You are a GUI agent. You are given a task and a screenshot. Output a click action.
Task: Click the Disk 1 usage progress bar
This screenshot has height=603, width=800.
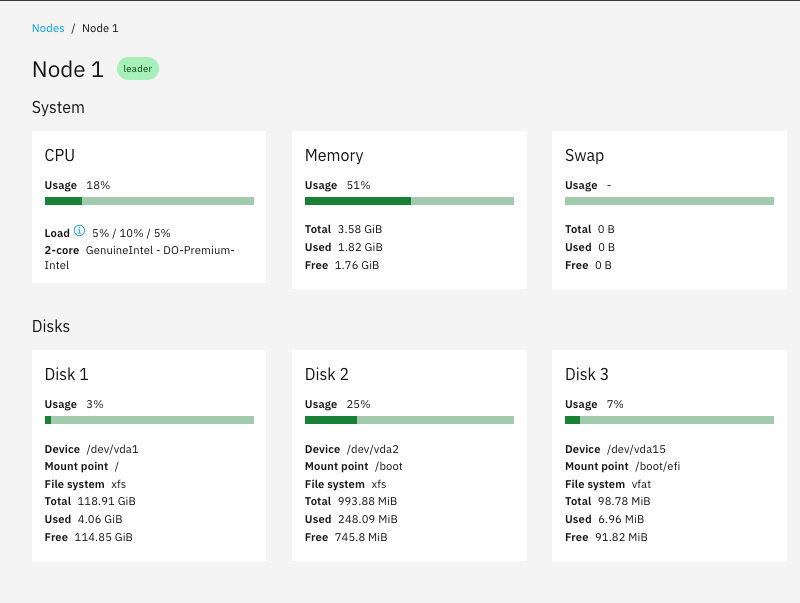coord(149,420)
